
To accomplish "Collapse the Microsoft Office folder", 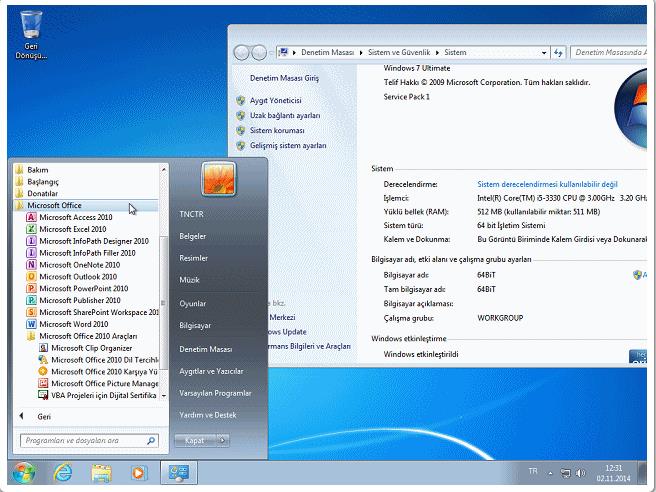I will 54,205.
